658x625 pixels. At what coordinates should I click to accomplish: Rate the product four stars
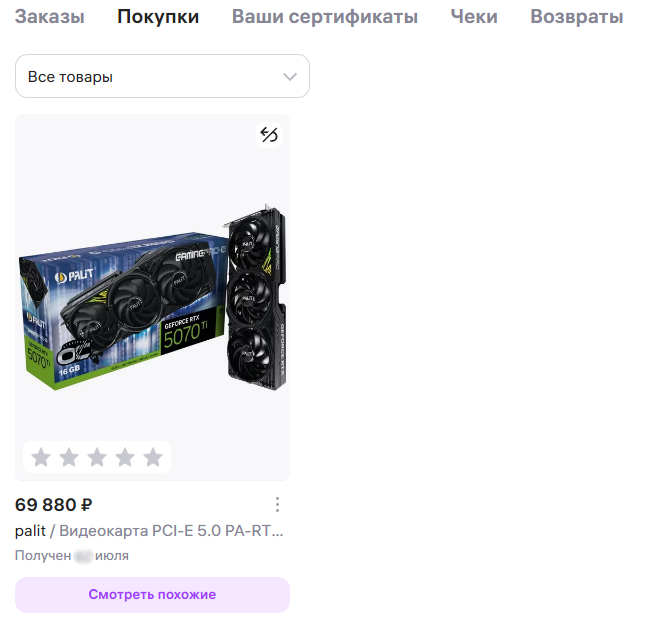tap(125, 457)
